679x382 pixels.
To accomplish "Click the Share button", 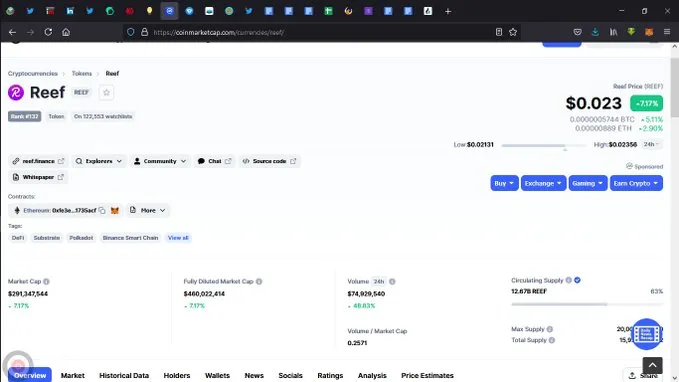I will click(643, 375).
